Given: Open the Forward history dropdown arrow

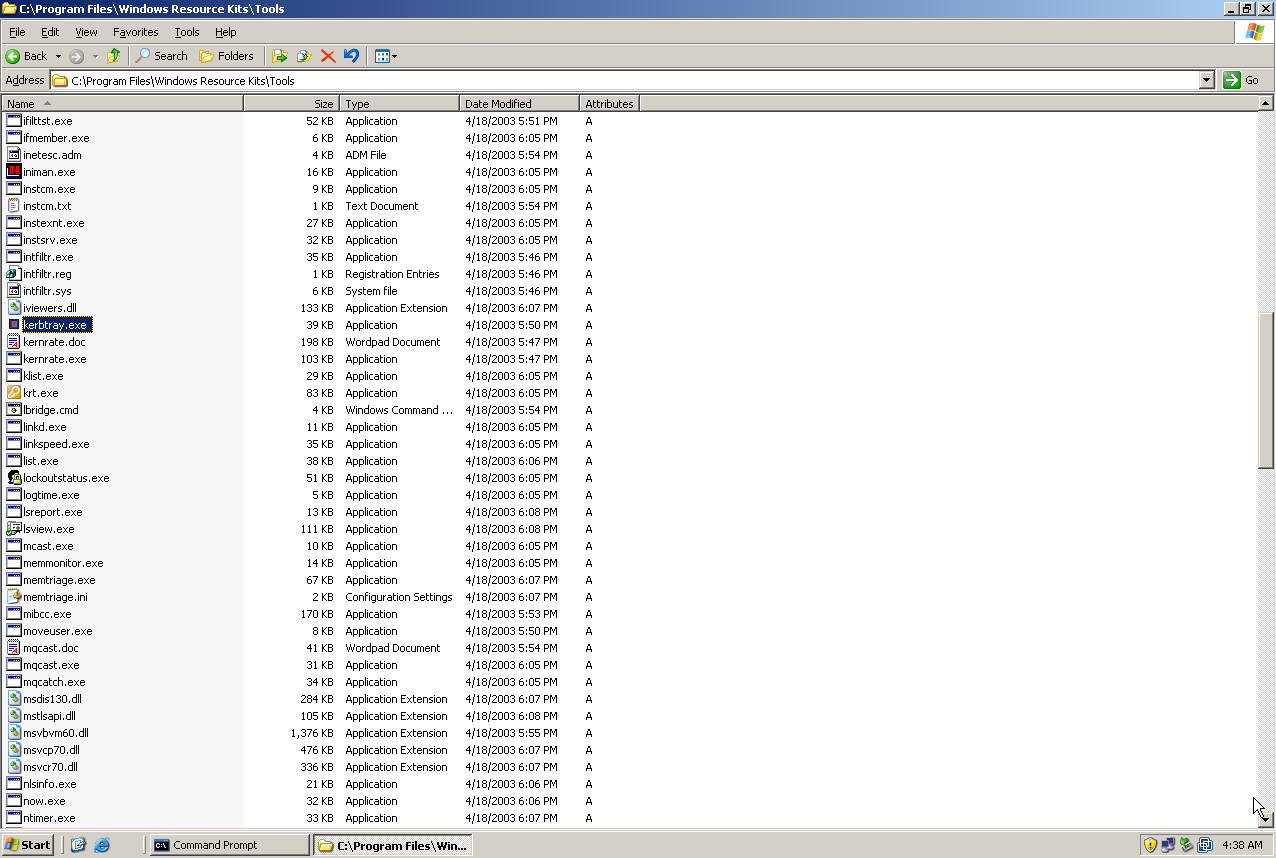Looking at the screenshot, I should point(95,56).
